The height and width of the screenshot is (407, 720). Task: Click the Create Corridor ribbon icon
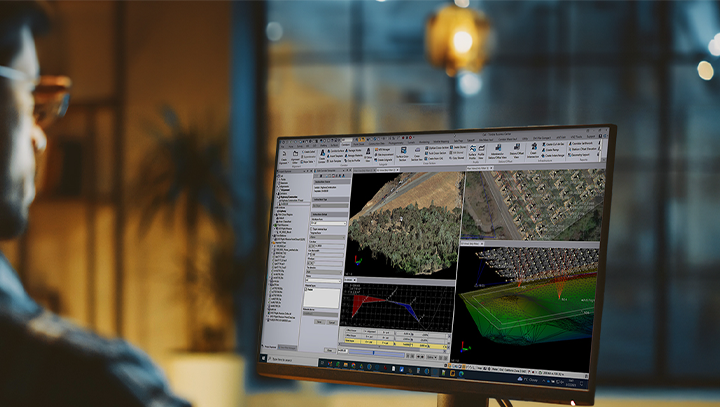tap(322, 156)
